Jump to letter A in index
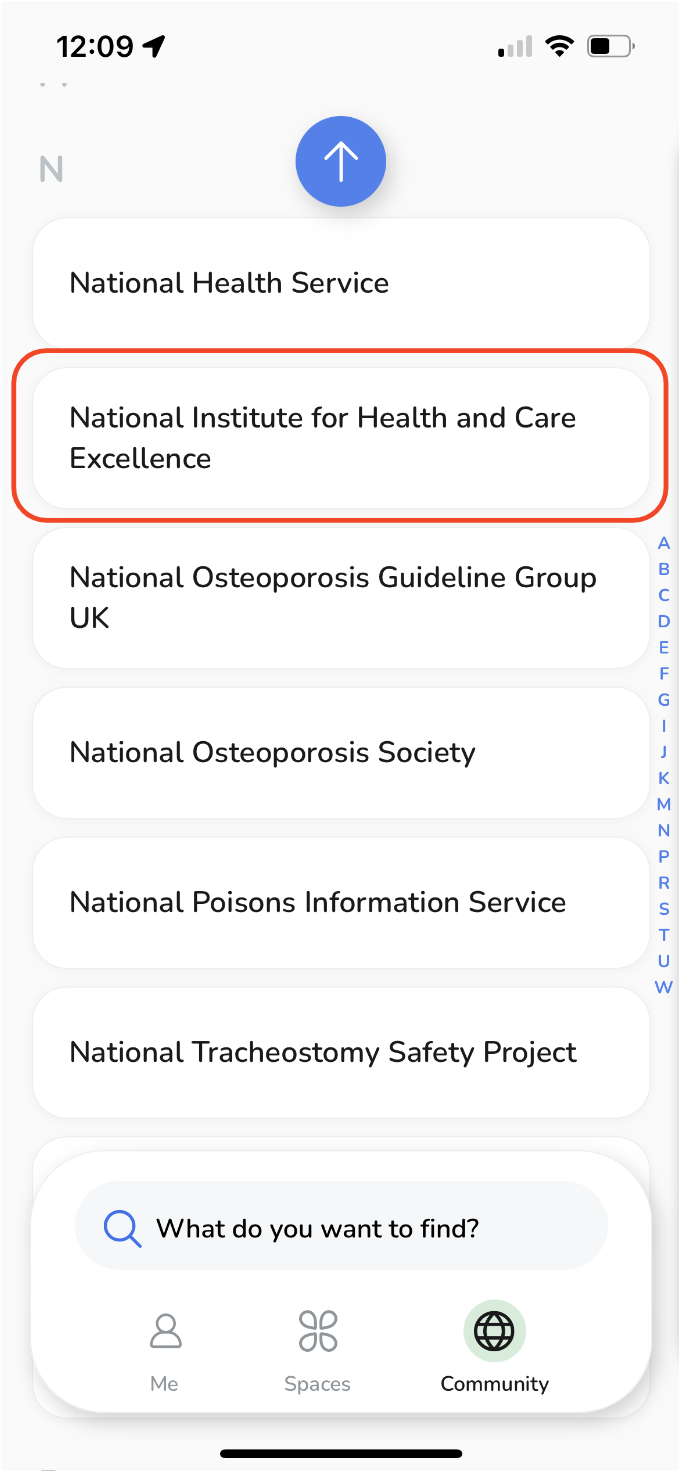 (664, 544)
